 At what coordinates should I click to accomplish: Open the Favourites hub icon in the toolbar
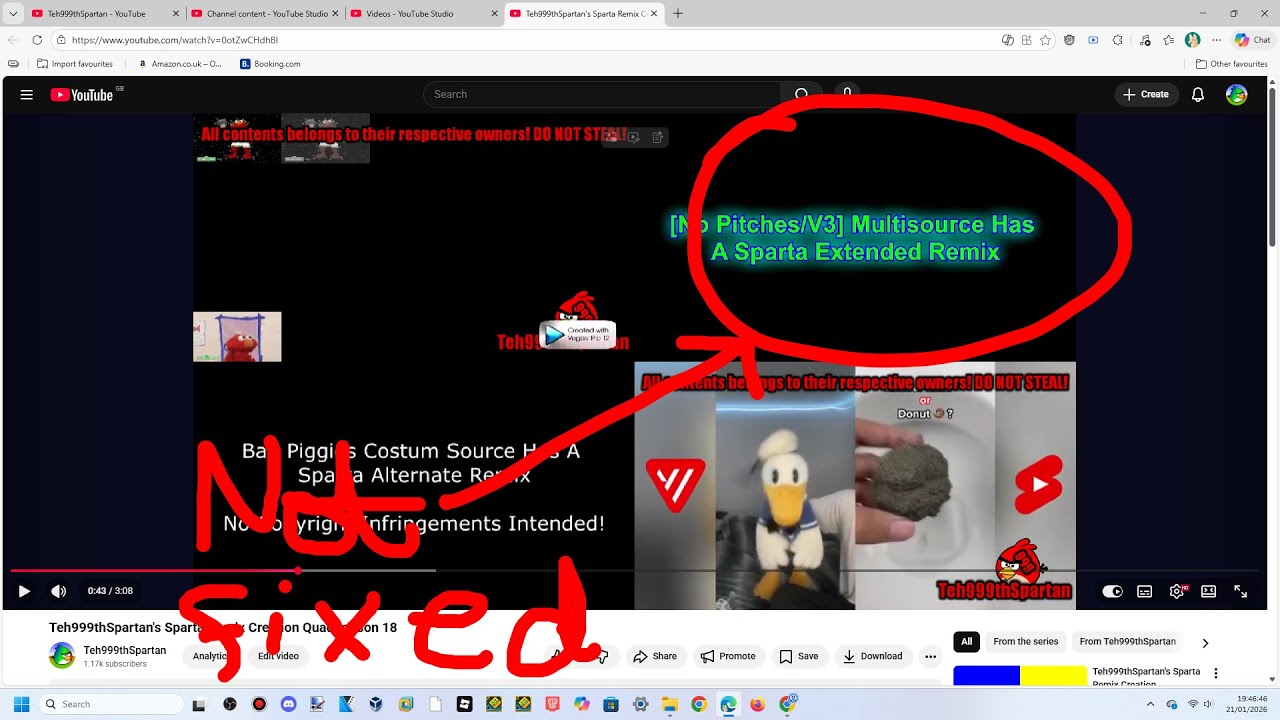tap(1168, 40)
